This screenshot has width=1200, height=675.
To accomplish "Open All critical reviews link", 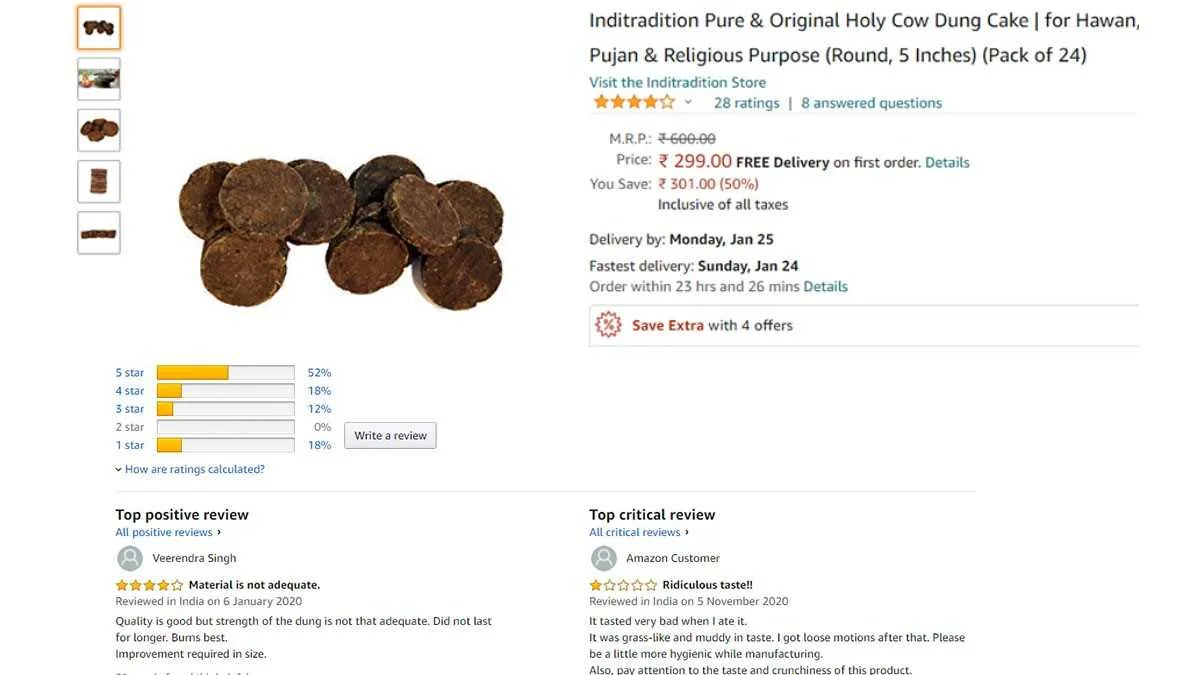I will click(636, 532).
